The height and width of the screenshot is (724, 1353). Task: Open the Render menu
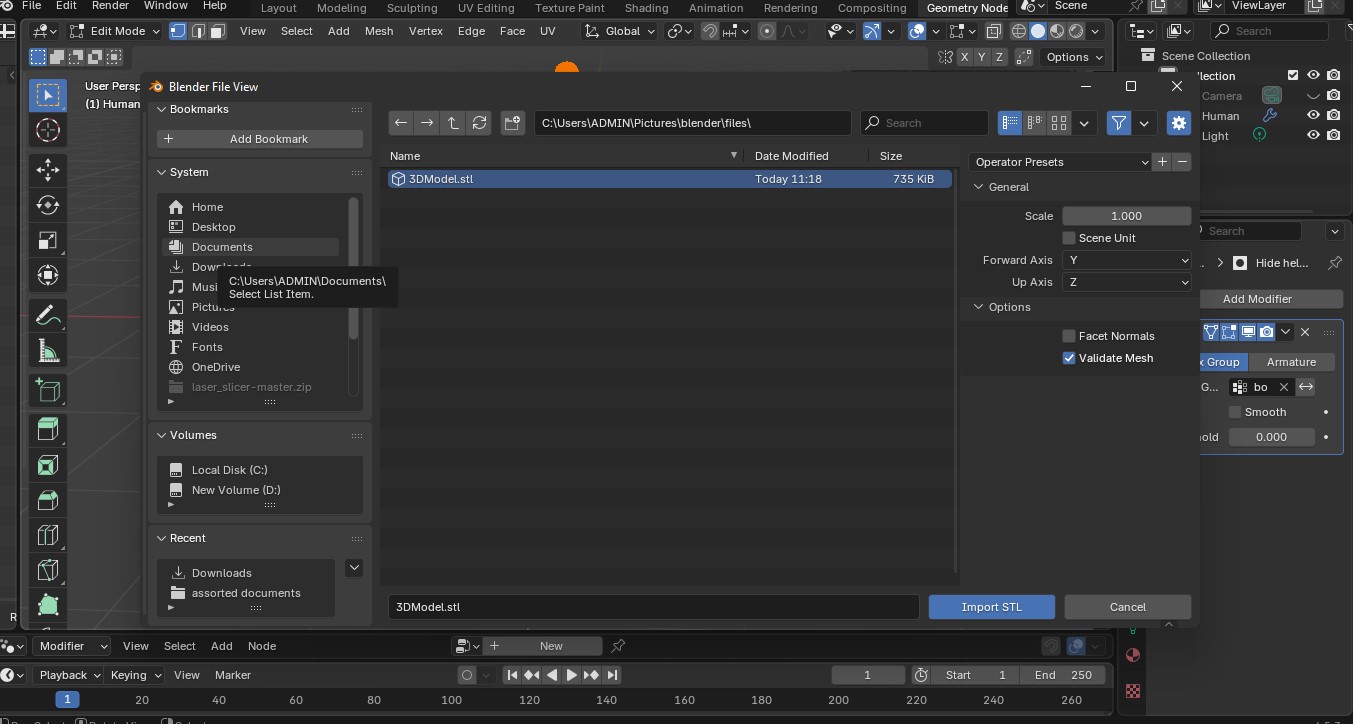[110, 6]
